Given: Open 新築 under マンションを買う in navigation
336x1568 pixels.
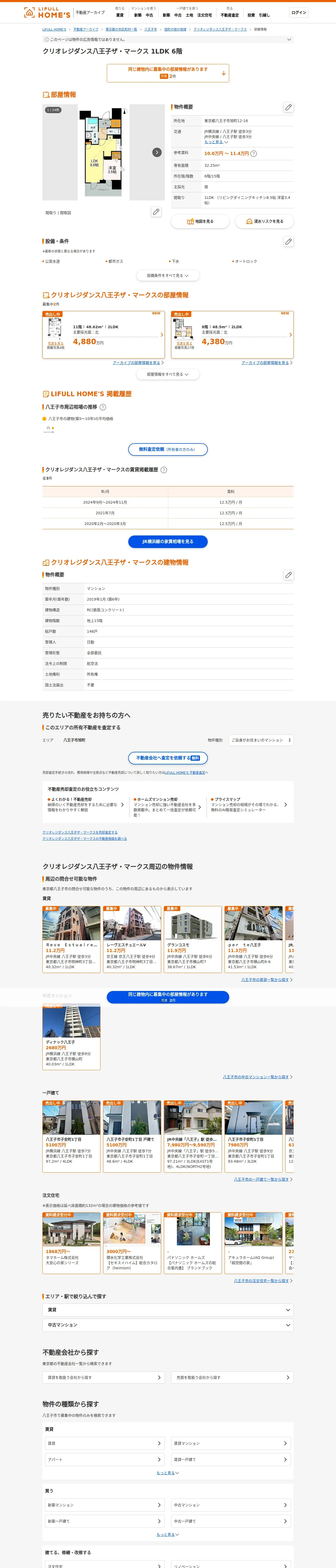Looking at the screenshot, I should pyautogui.click(x=138, y=15).
